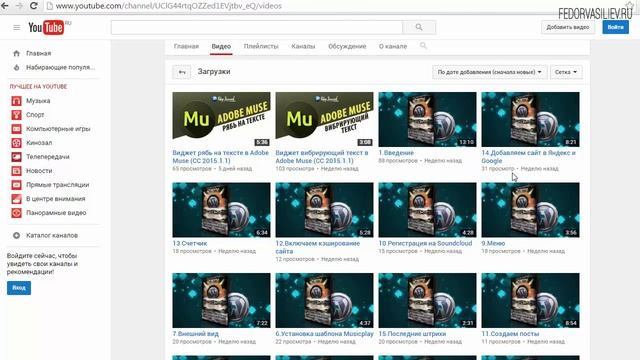Click the Добавить видео button
The height and width of the screenshot is (360, 640).
[x=568, y=27]
